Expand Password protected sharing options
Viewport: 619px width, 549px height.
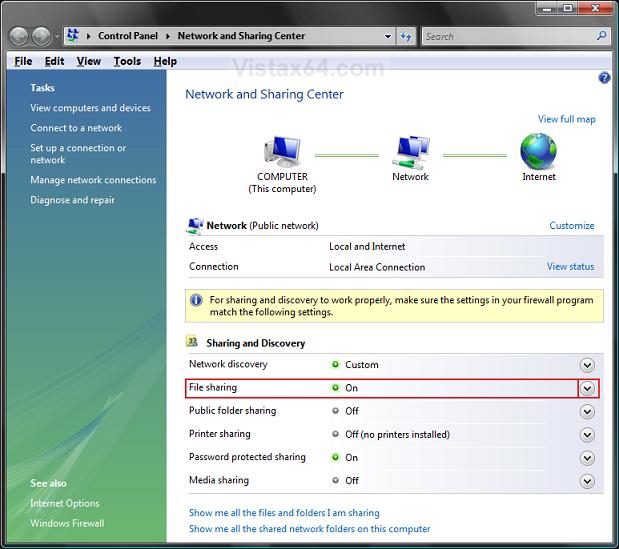(x=587, y=458)
